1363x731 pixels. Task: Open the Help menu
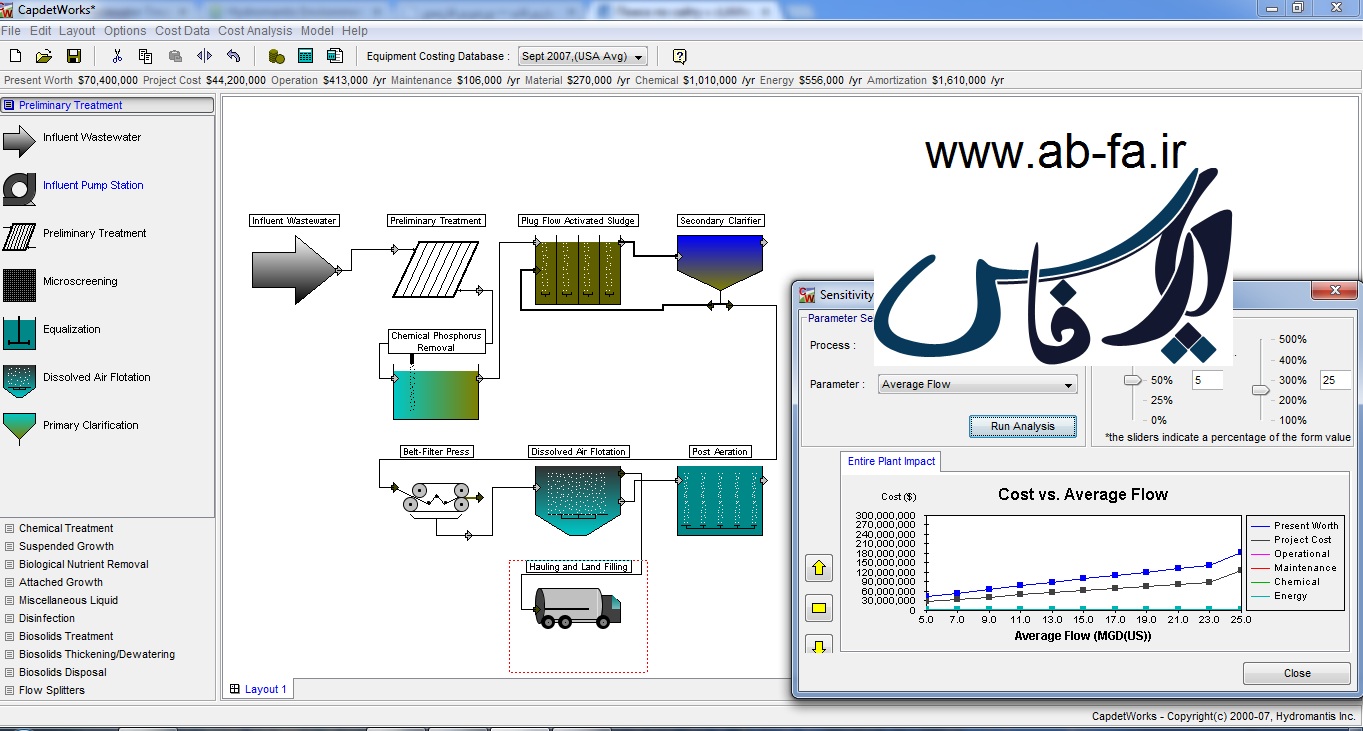355,31
